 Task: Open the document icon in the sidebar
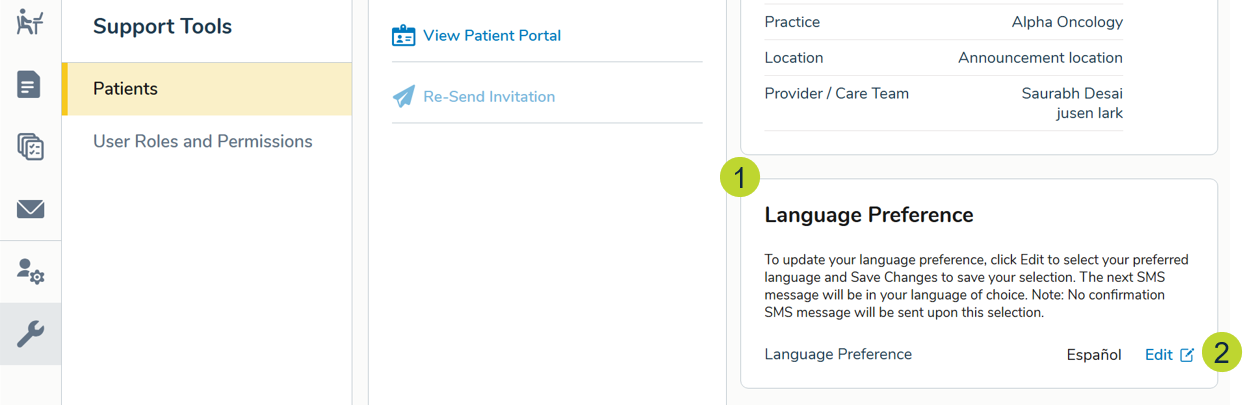click(30, 85)
